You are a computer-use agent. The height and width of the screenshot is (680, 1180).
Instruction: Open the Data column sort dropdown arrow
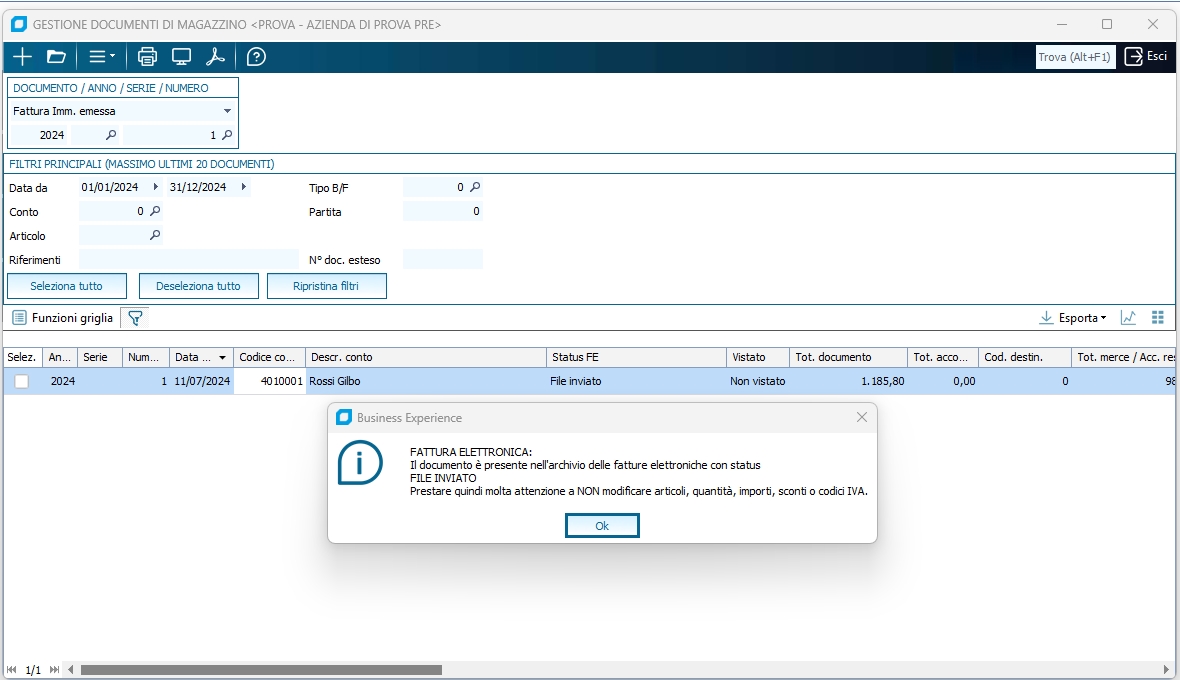pyautogui.click(x=222, y=358)
